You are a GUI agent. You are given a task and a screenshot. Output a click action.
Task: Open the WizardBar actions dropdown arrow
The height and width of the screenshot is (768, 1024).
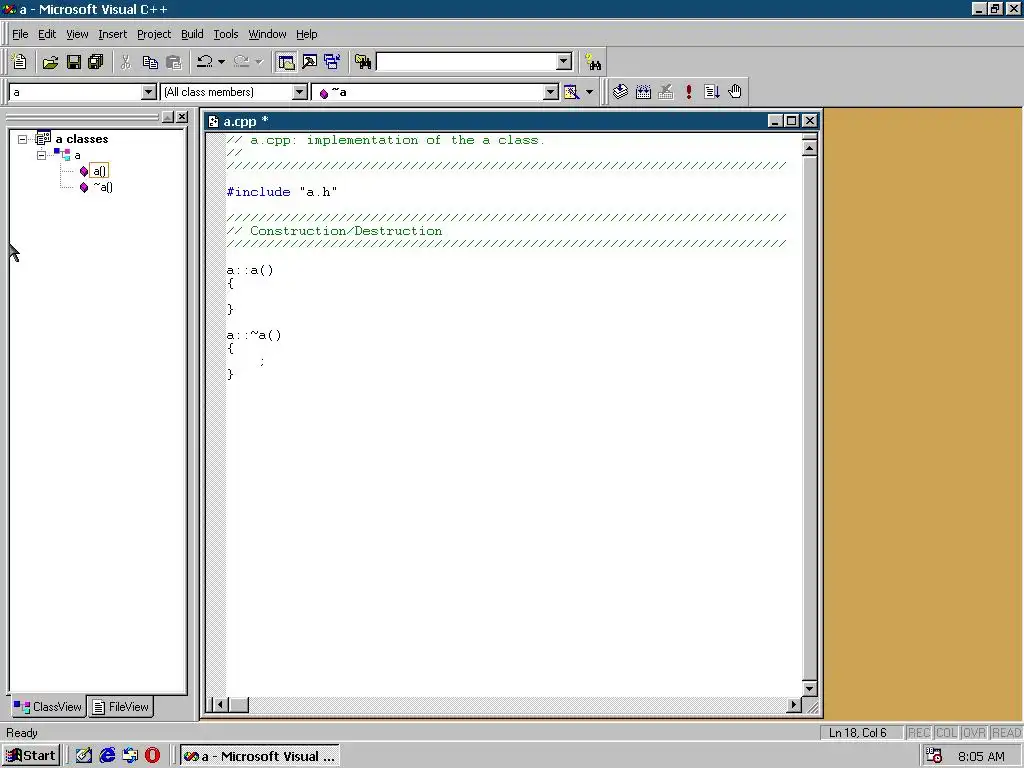pyautogui.click(x=589, y=92)
